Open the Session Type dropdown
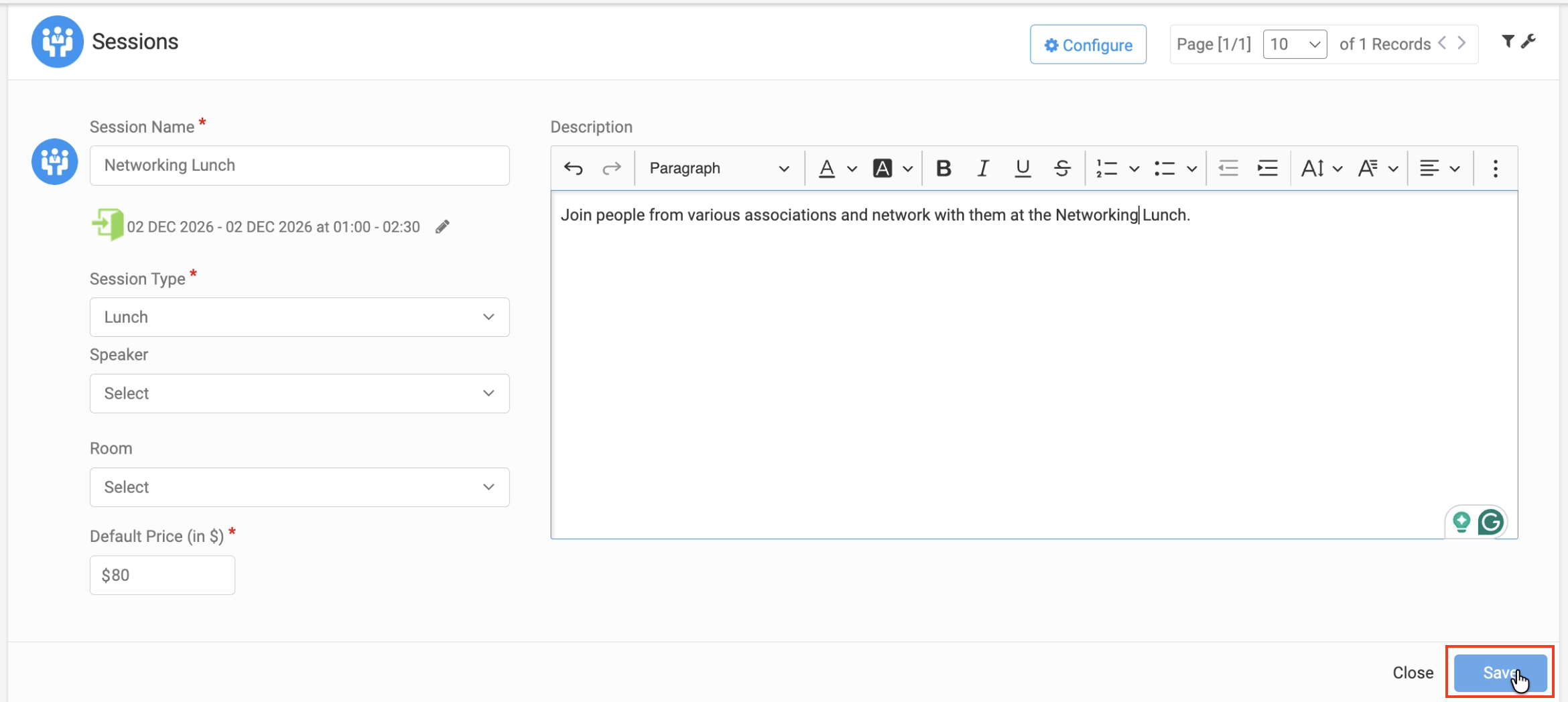Screen dimensions: 1568x702 [x=300, y=317]
